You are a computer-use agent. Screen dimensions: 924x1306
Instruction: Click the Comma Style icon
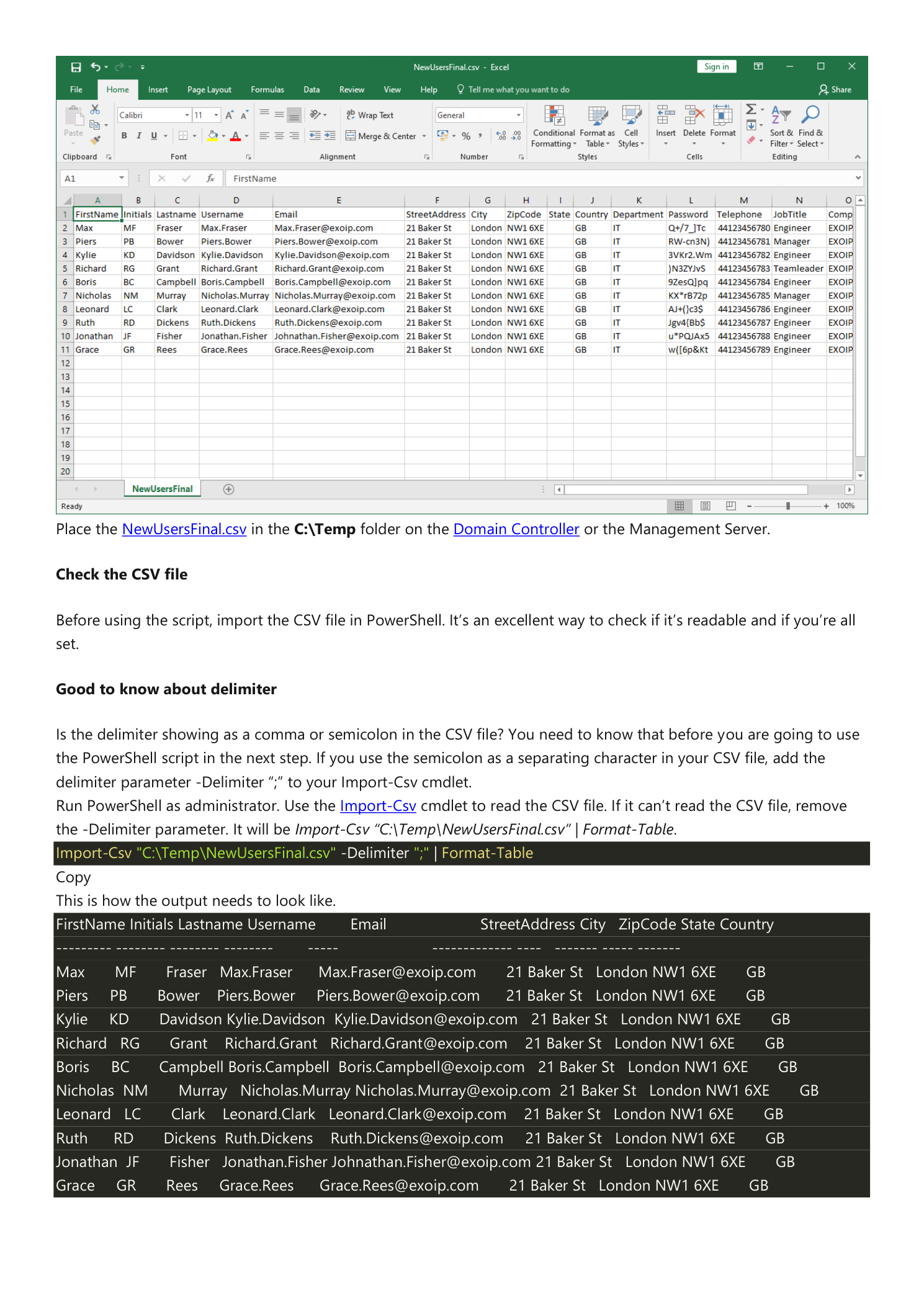coord(480,136)
